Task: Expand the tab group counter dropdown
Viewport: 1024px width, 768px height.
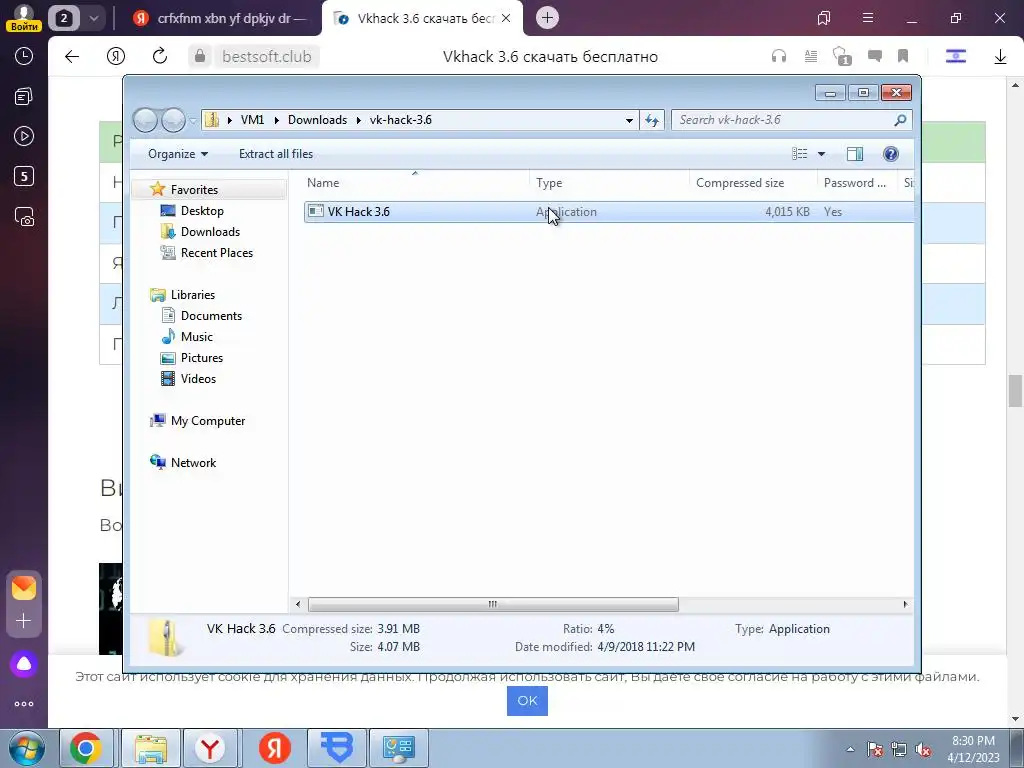Action: tap(93, 18)
